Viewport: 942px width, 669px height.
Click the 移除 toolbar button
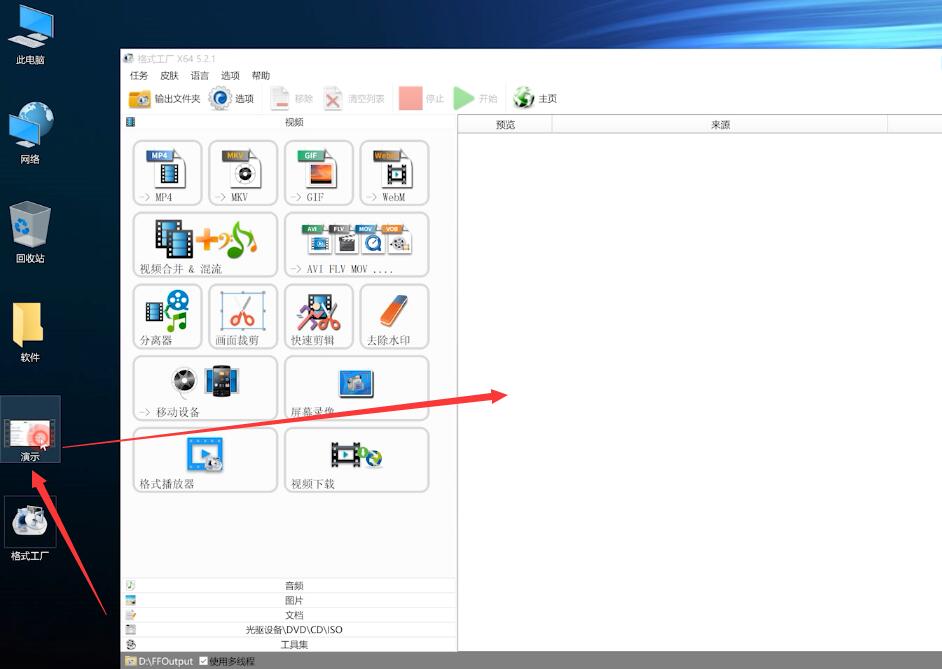click(291, 98)
